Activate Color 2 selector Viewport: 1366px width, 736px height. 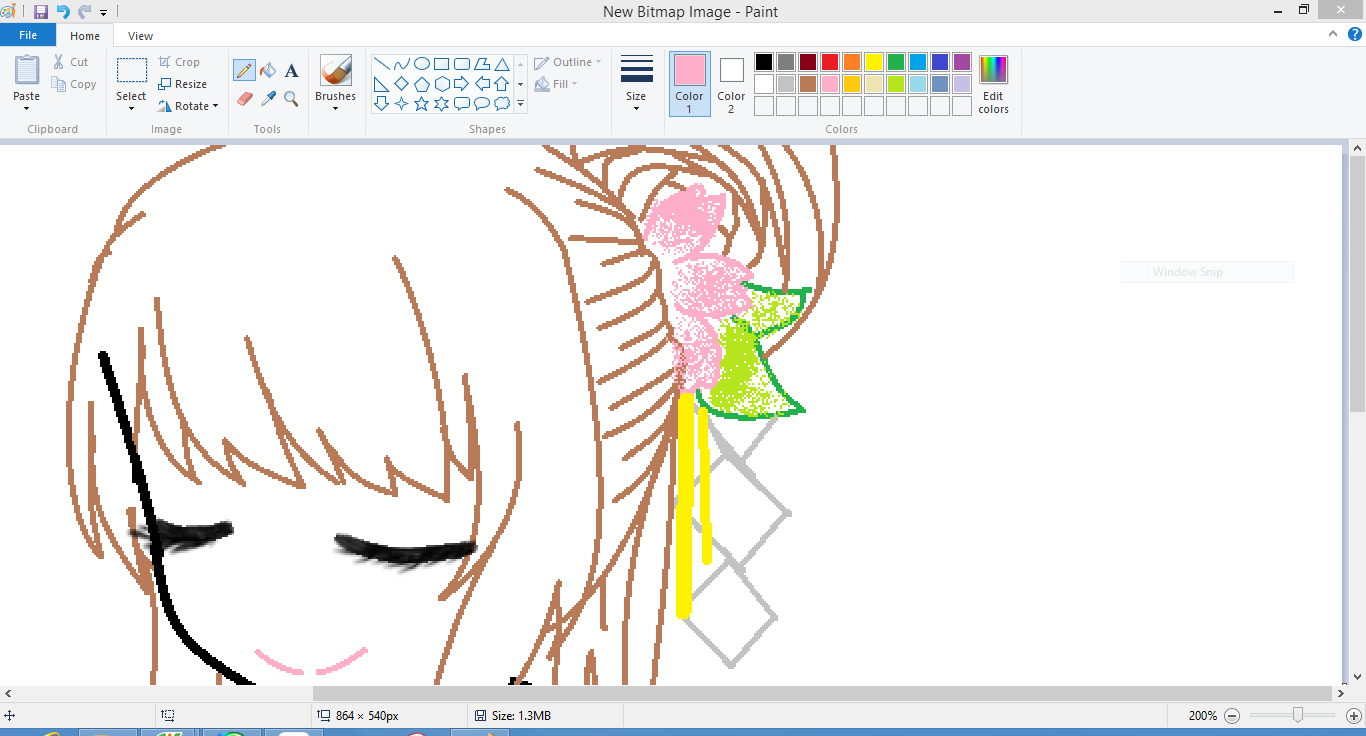click(731, 83)
